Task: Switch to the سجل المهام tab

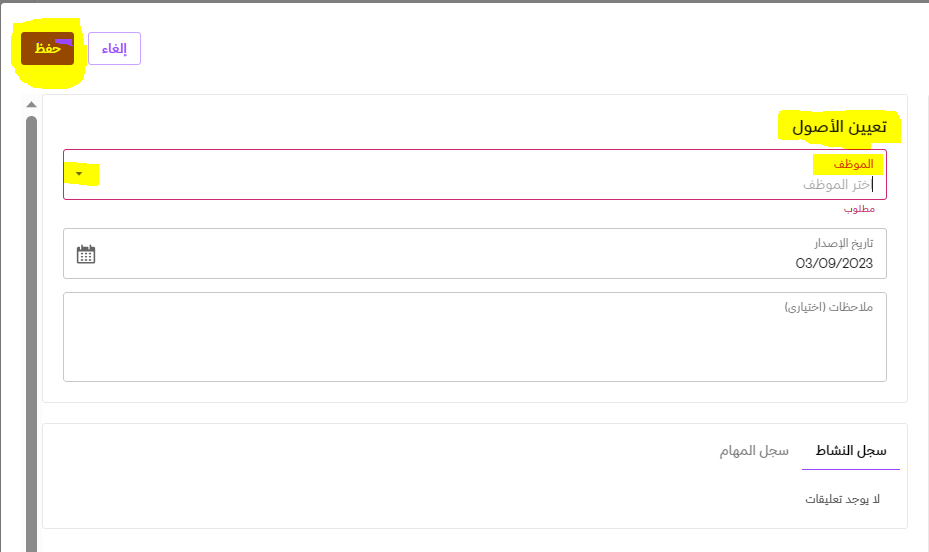Action: click(x=754, y=451)
